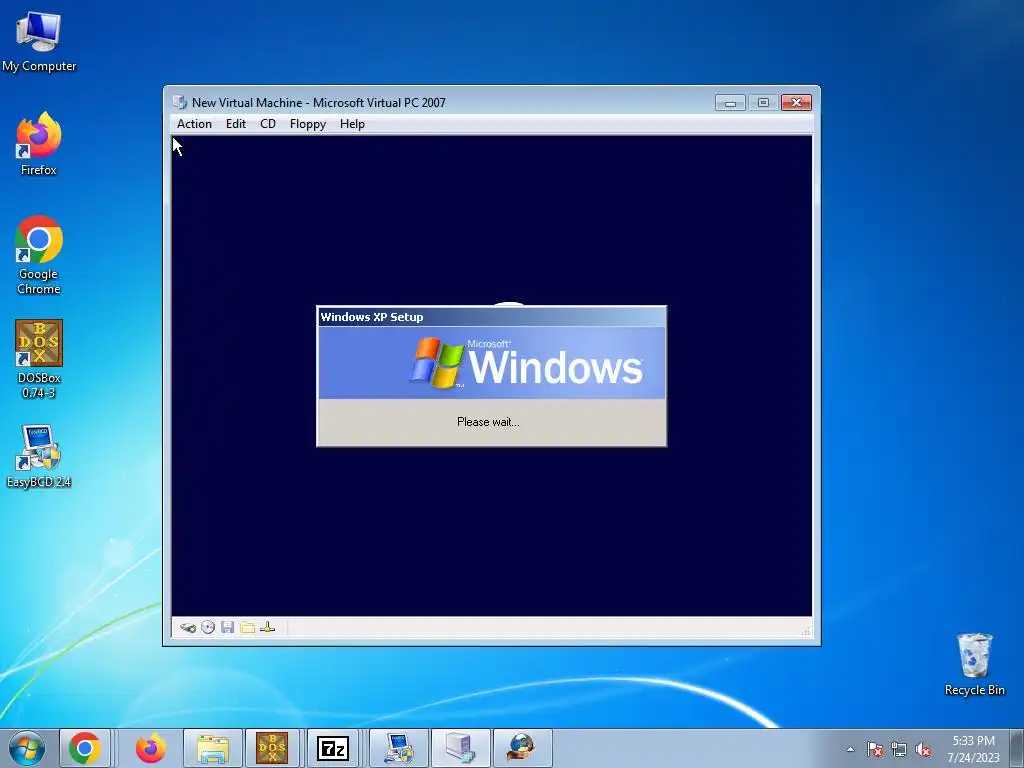
Task: Click the Windows XP Setup title bar
Action: (491, 317)
